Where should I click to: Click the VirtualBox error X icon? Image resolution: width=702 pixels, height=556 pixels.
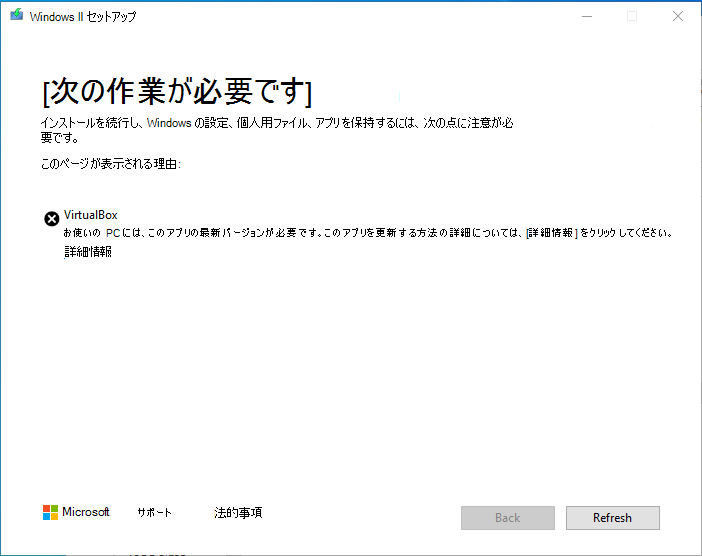51,219
